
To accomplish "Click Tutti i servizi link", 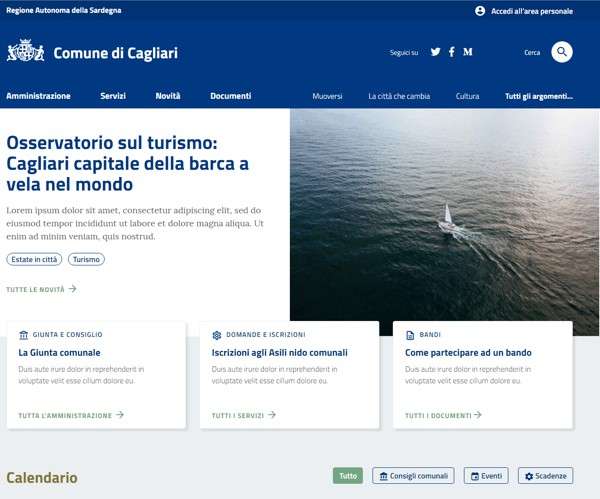I will point(238,416).
